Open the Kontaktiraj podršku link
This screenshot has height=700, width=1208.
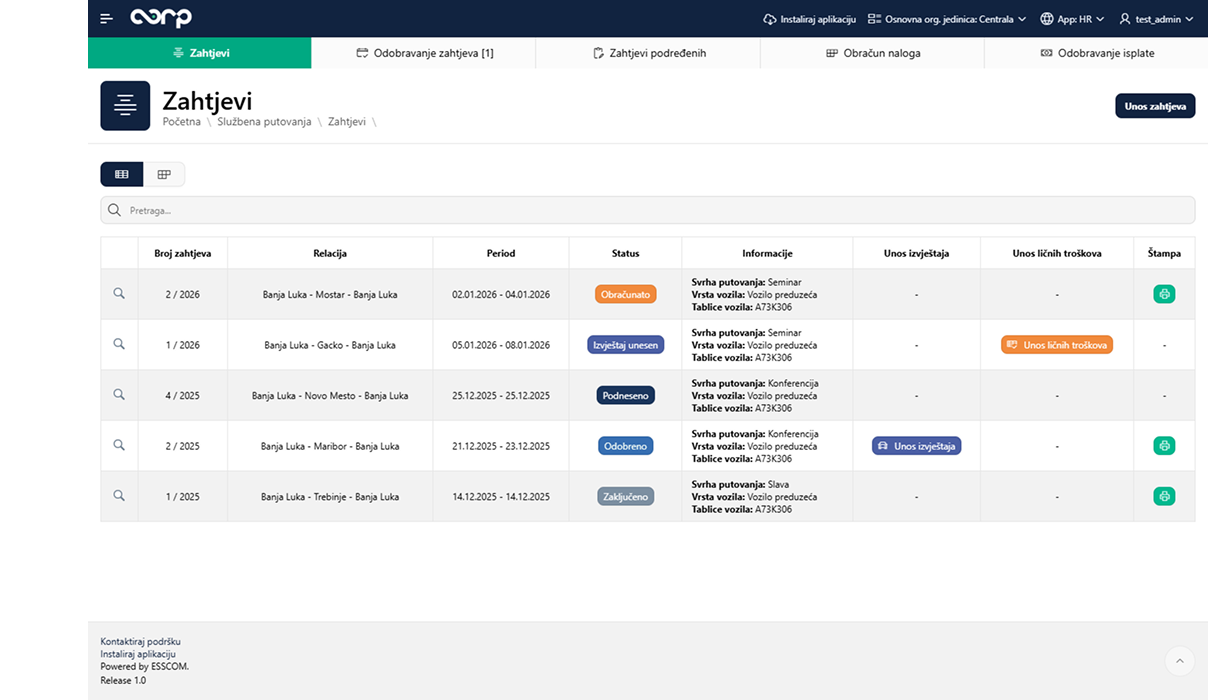[140, 641]
